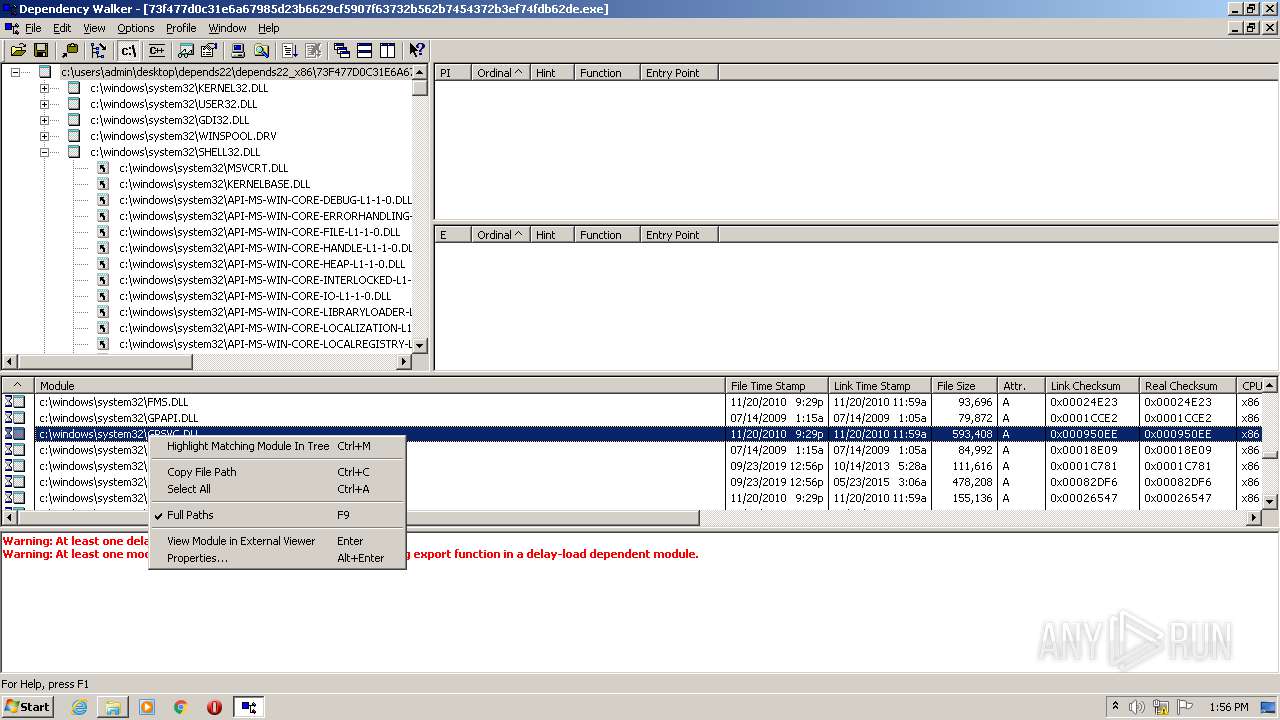The height and width of the screenshot is (720, 1280).
Task: Click the Stop Profiling toolbar icon
Action: click(313, 50)
